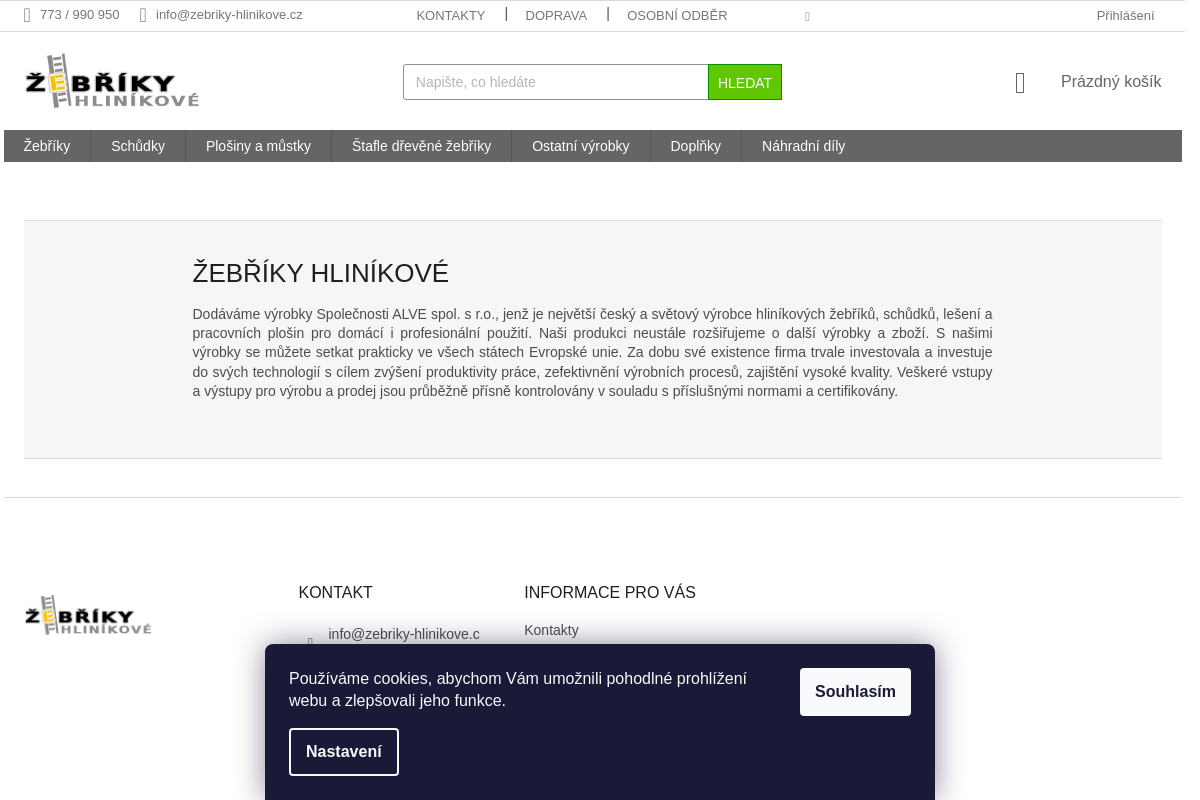Switch to the Schůdky category tab
This screenshot has width=1200, height=800.
(137, 146)
